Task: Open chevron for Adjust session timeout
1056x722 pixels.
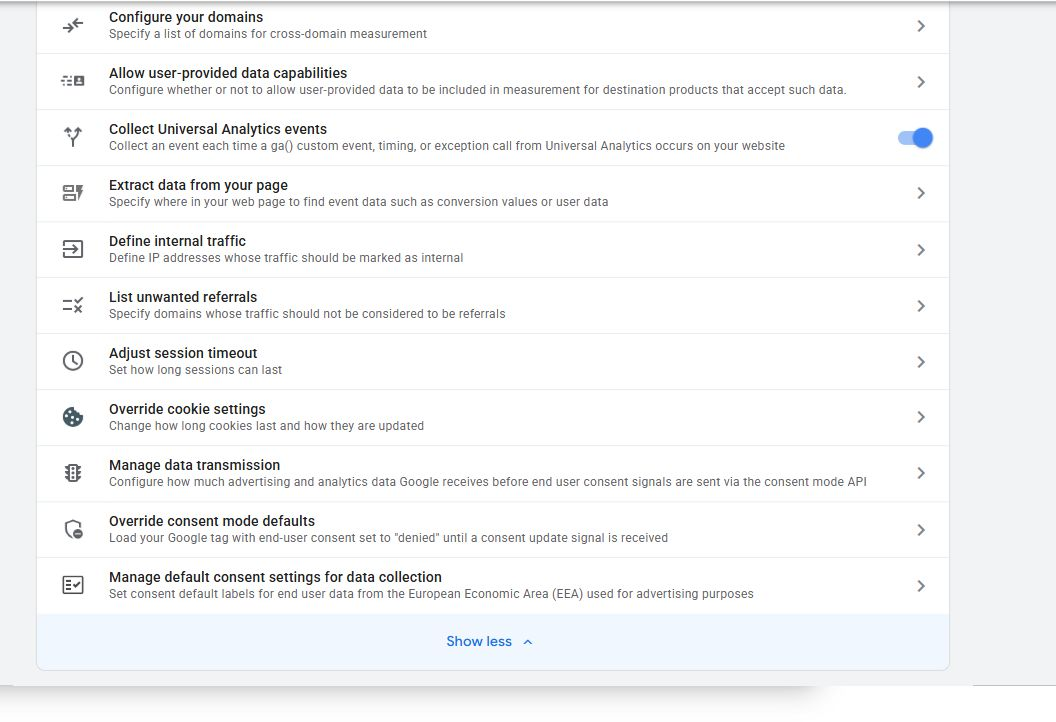Action: (x=921, y=362)
